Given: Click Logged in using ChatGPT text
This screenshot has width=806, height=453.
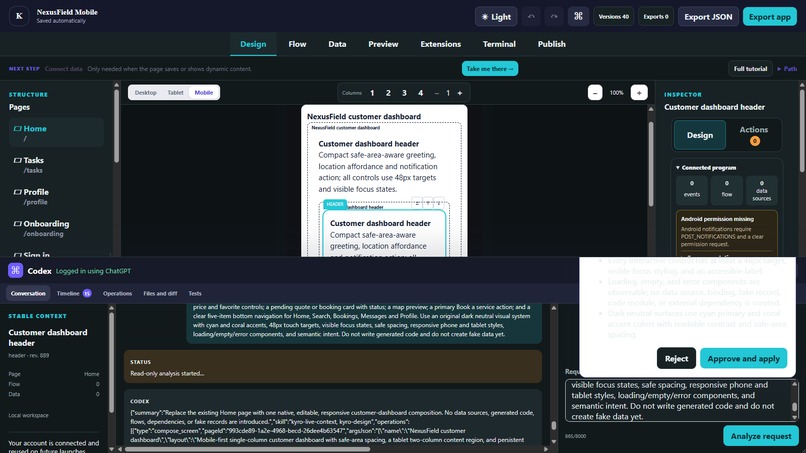Looking at the screenshot, I should coord(93,270).
